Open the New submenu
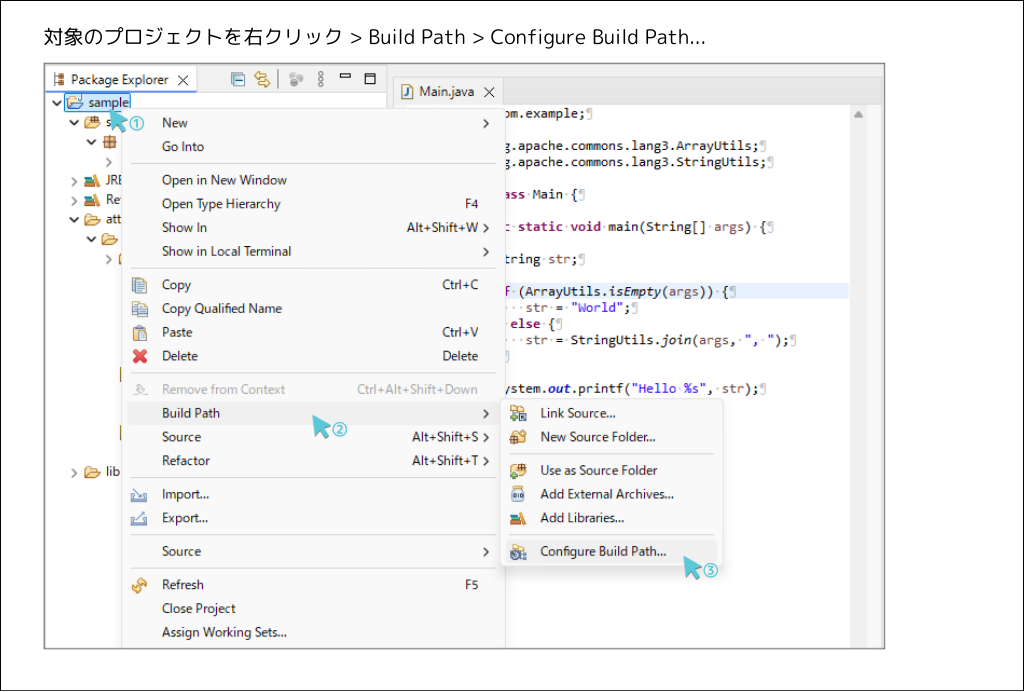 point(313,123)
